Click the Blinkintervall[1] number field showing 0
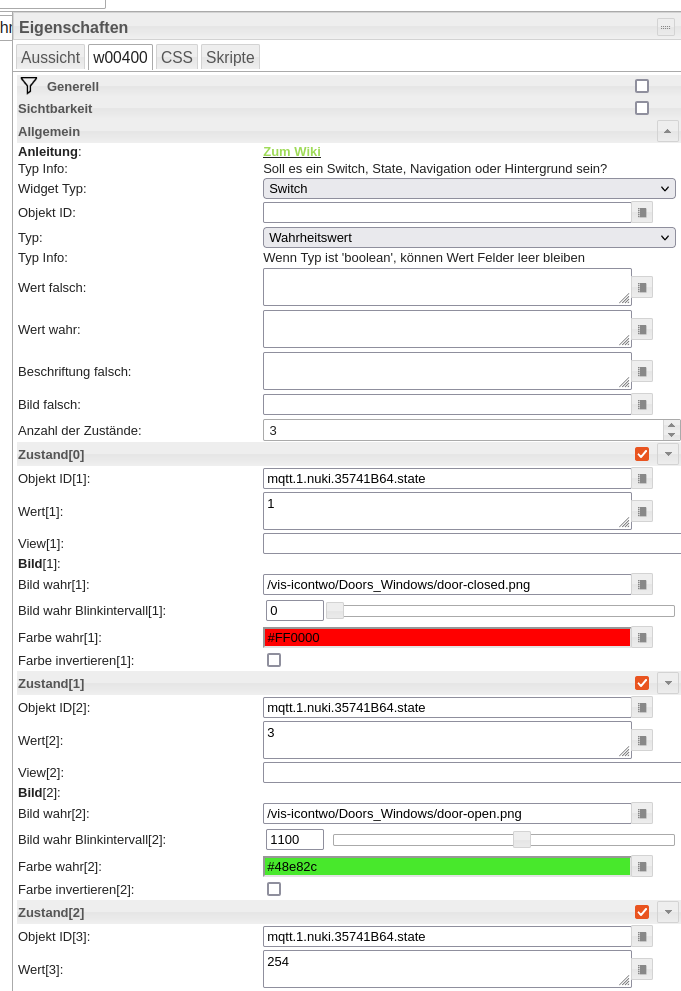 294,611
